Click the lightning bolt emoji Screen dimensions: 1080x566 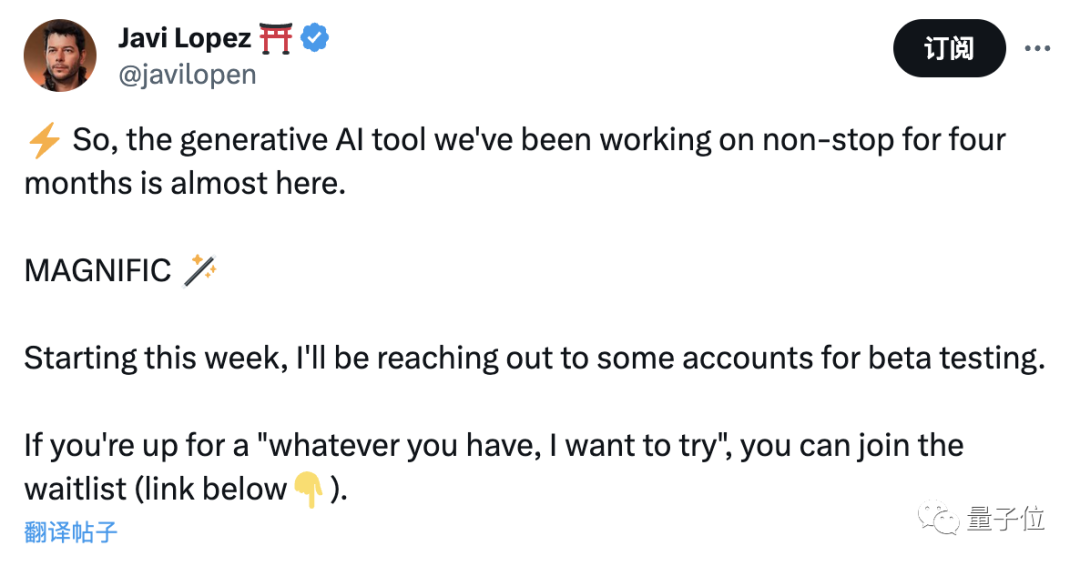[43, 140]
